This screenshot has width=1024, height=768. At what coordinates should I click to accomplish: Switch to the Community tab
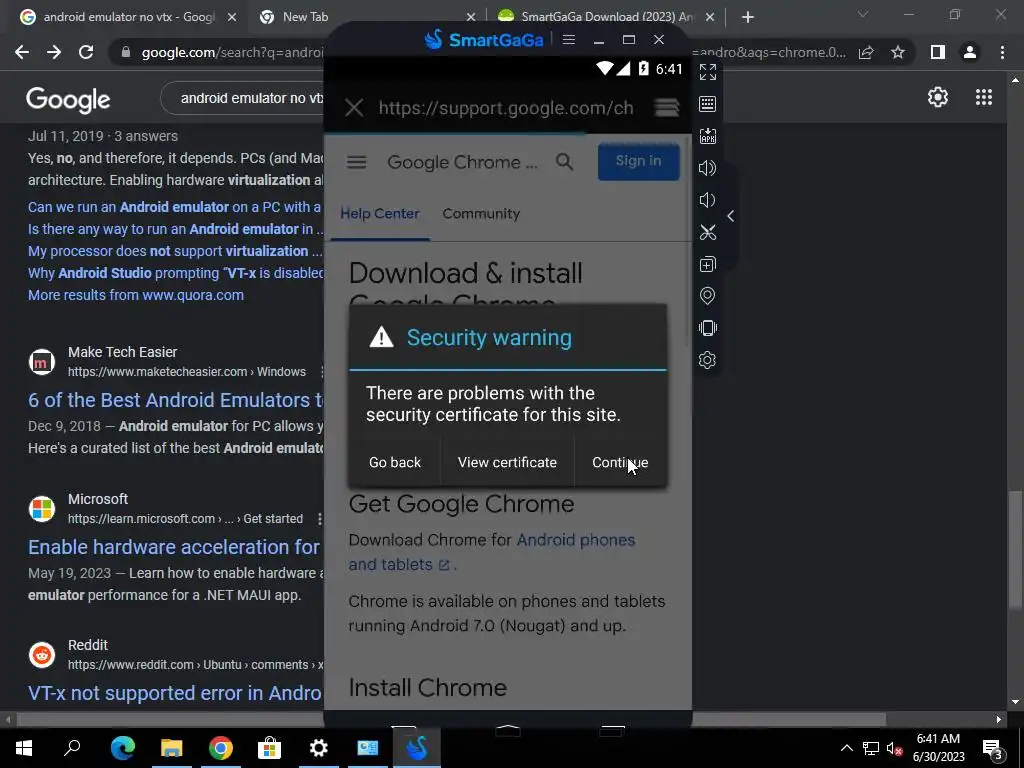point(481,214)
